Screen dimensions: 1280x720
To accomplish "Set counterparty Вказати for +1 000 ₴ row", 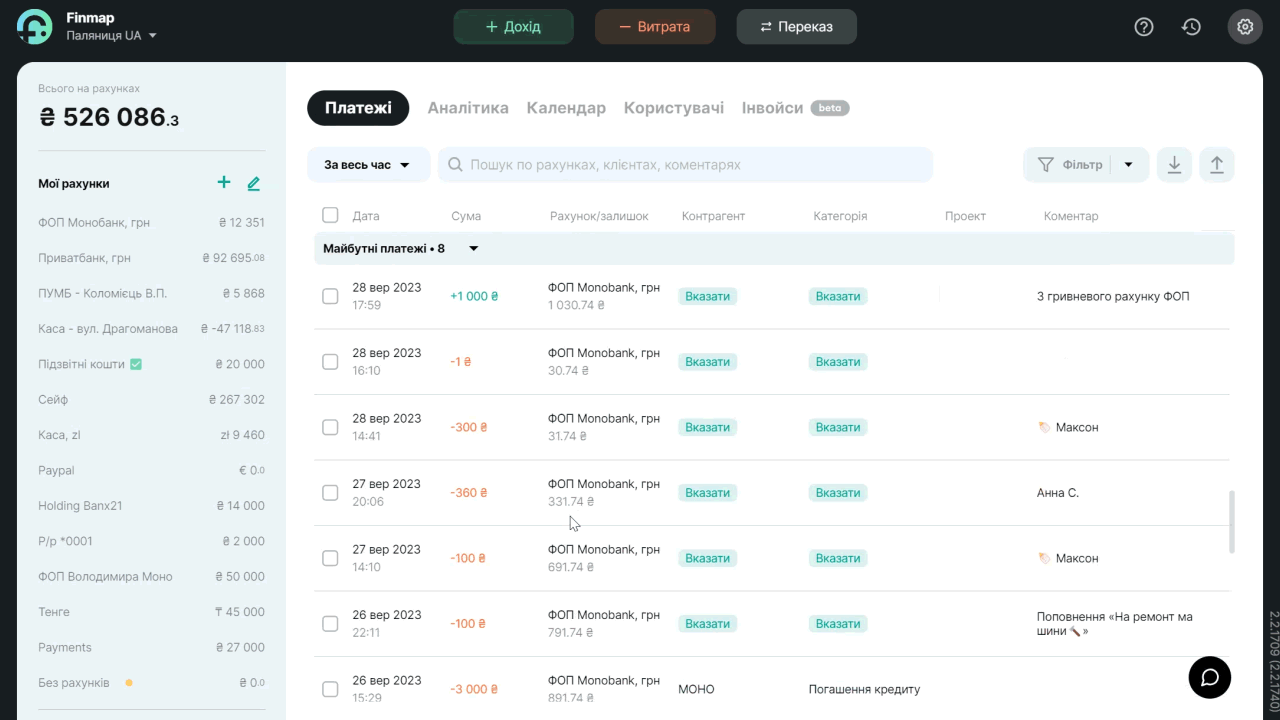I will pos(708,296).
